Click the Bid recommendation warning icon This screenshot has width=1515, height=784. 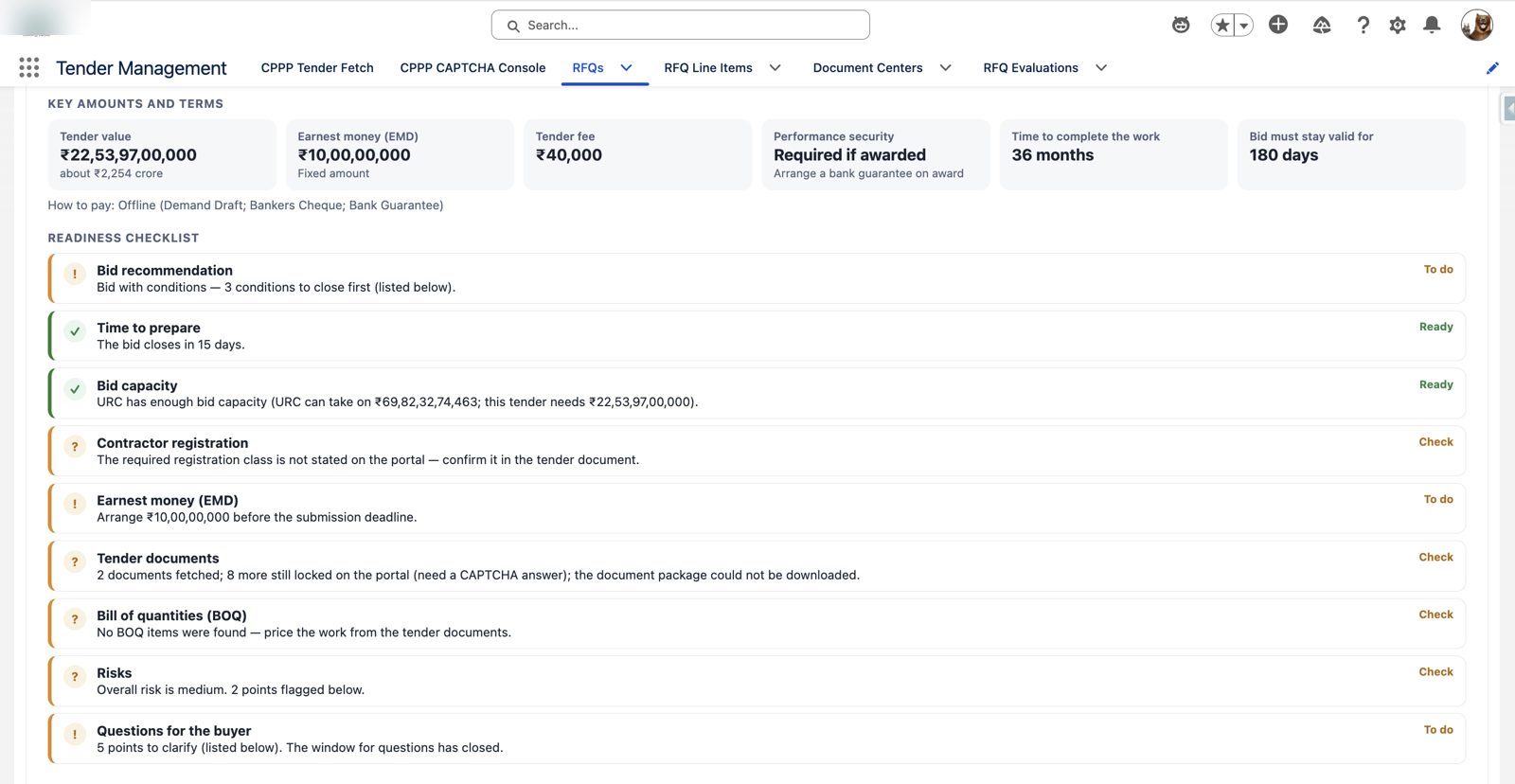click(x=75, y=274)
